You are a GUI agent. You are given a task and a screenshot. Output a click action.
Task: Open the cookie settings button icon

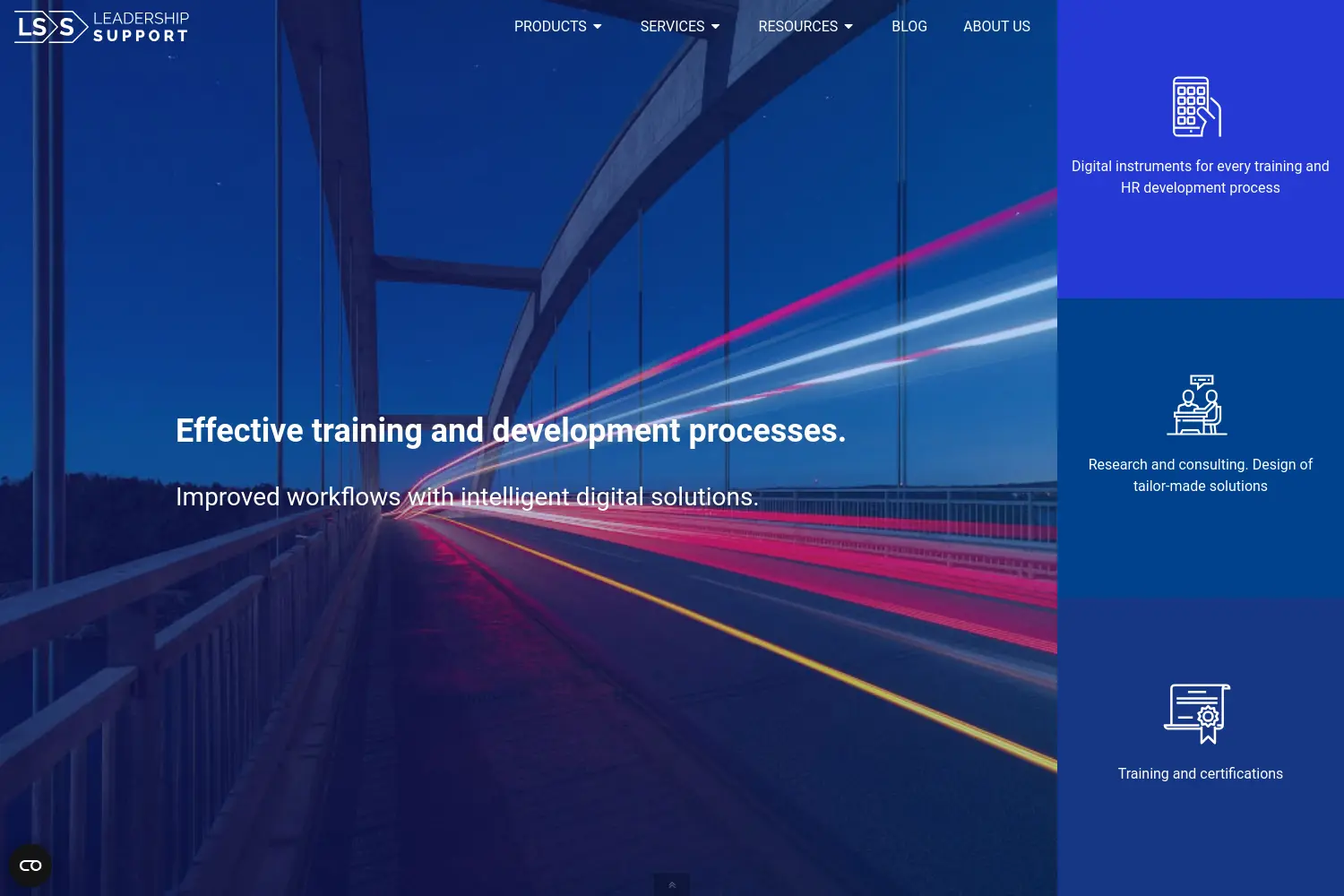(x=30, y=866)
